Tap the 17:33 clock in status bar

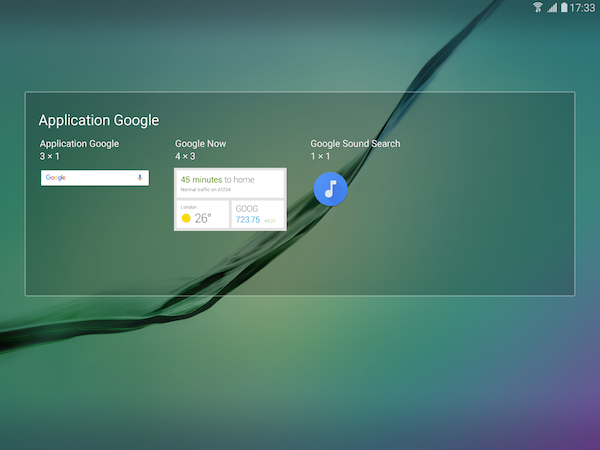pyautogui.click(x=582, y=8)
